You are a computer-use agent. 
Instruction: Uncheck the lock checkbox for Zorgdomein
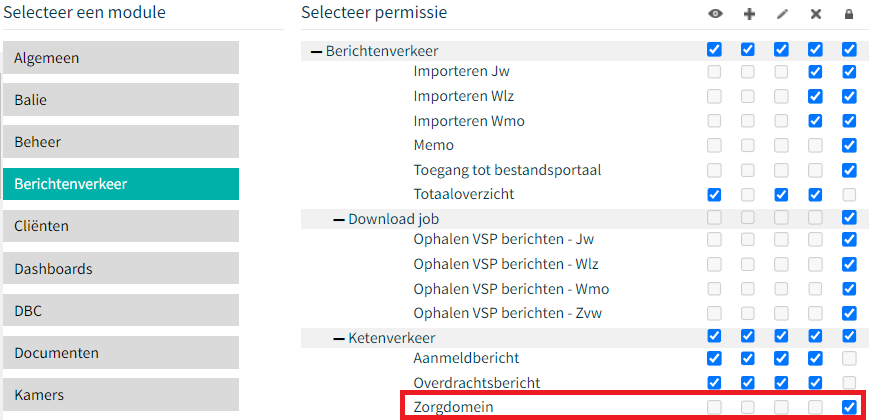point(848,407)
